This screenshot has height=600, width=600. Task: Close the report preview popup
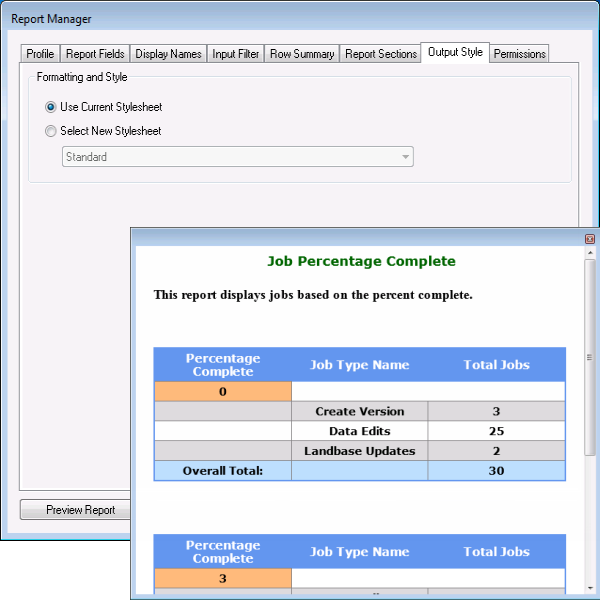coord(590,239)
